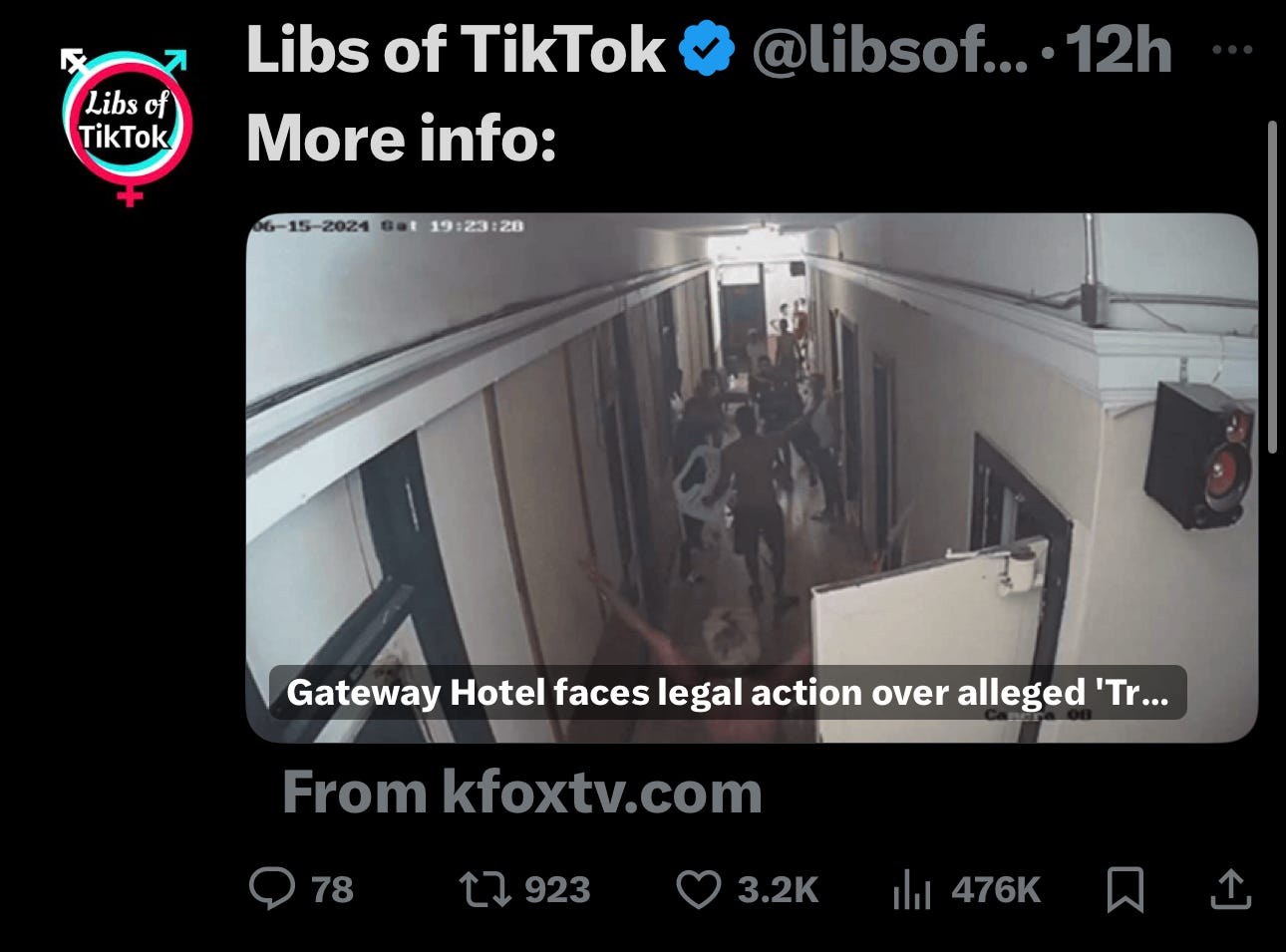Repost the tweet with the retweet icon

[484, 889]
